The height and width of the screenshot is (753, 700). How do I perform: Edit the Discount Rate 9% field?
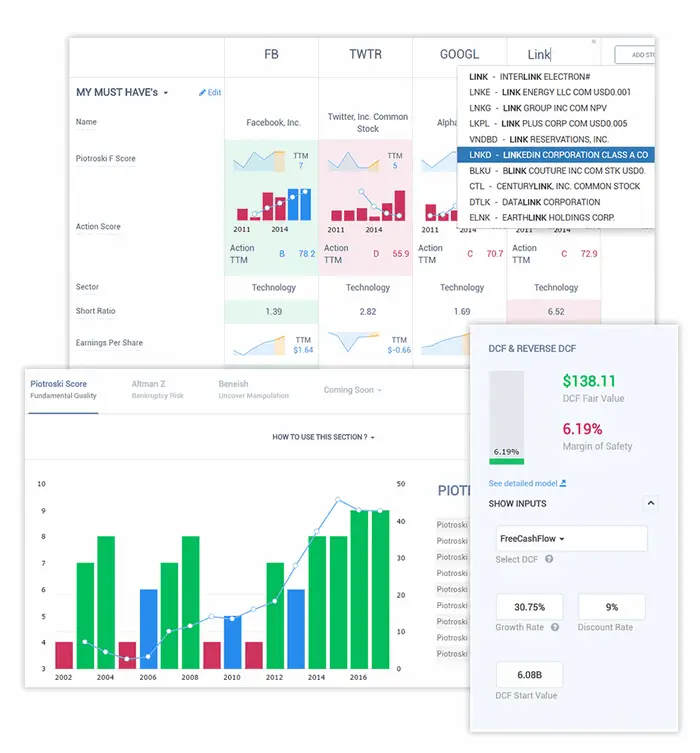click(x=612, y=607)
